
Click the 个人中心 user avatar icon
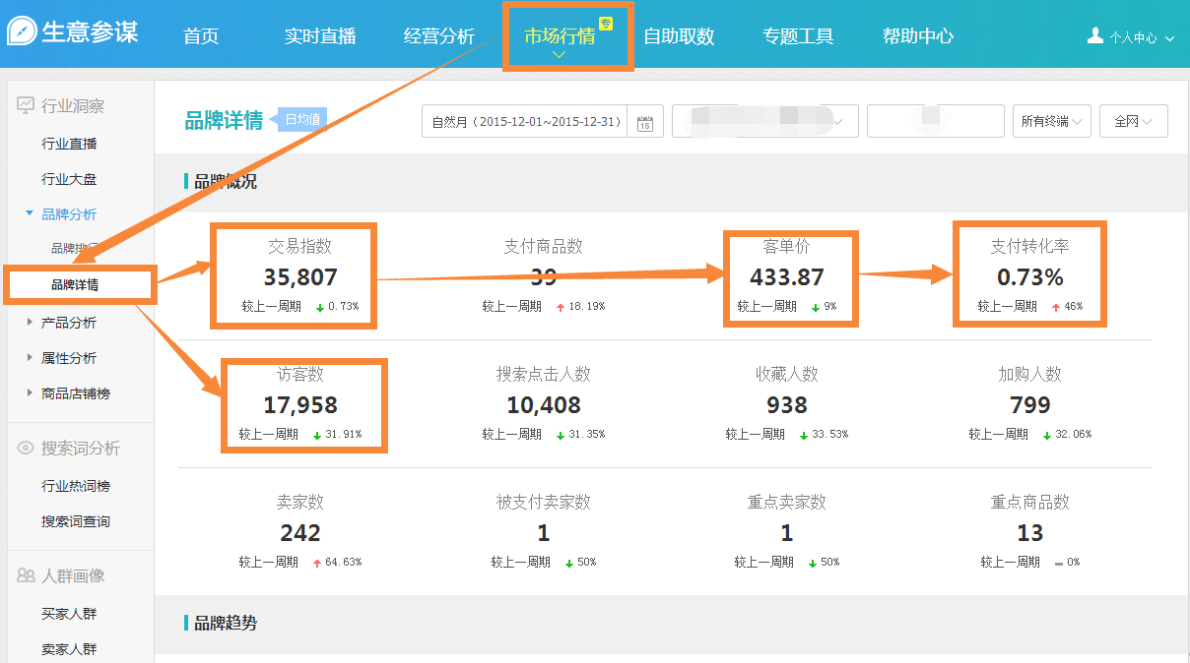[x=1095, y=36]
